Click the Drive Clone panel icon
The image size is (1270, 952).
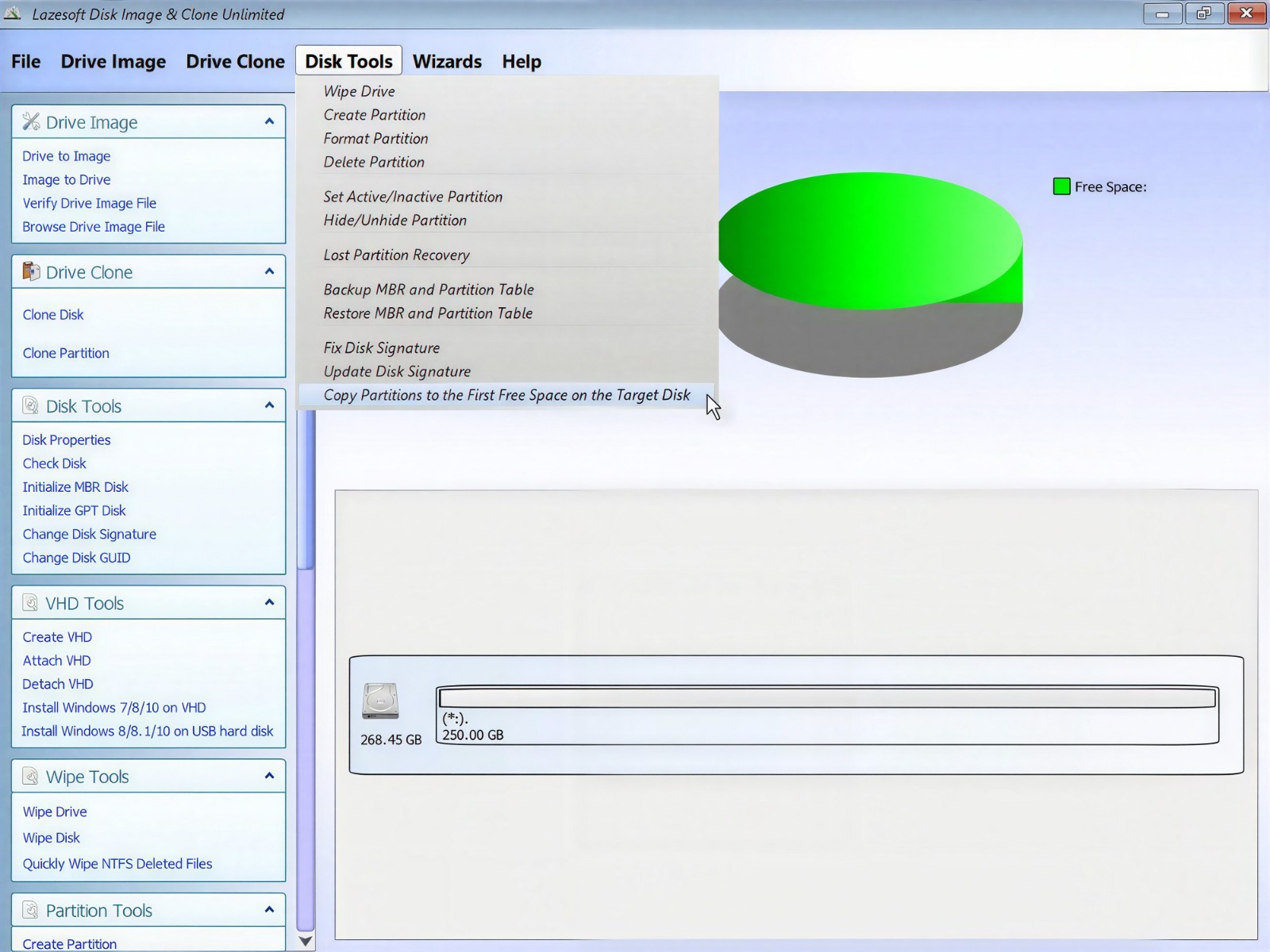31,271
